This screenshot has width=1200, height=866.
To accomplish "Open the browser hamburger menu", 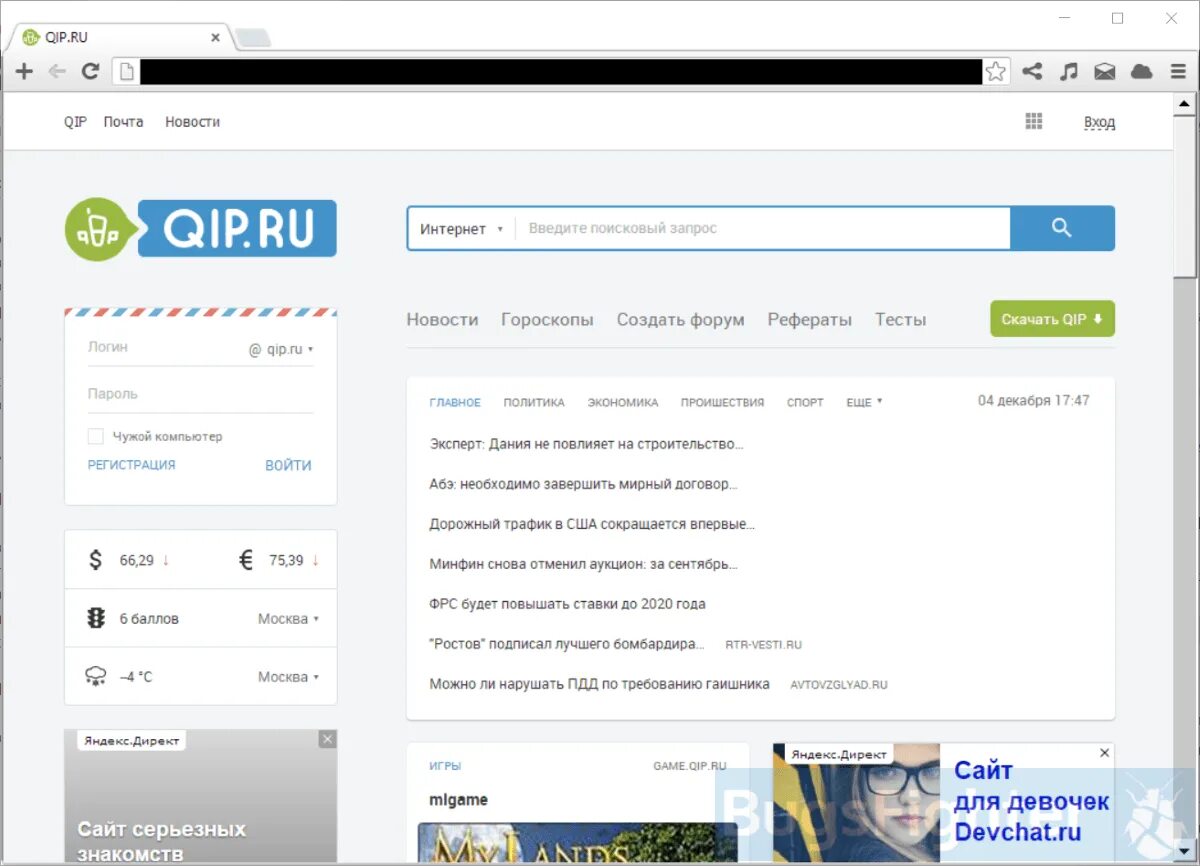I will (1178, 71).
